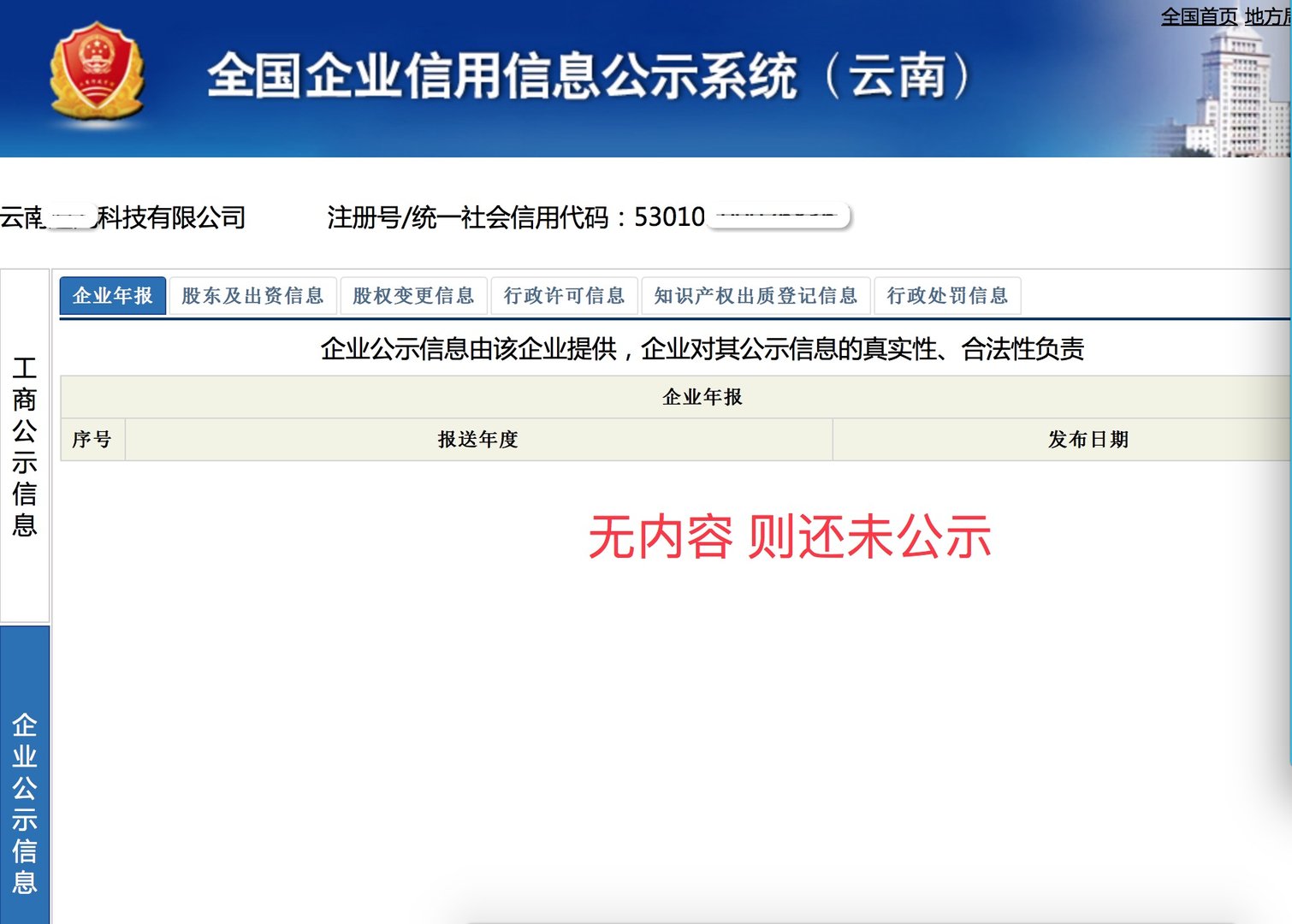Switch to the 行政处罚信息 tab
This screenshot has width=1292, height=924.
(947, 295)
